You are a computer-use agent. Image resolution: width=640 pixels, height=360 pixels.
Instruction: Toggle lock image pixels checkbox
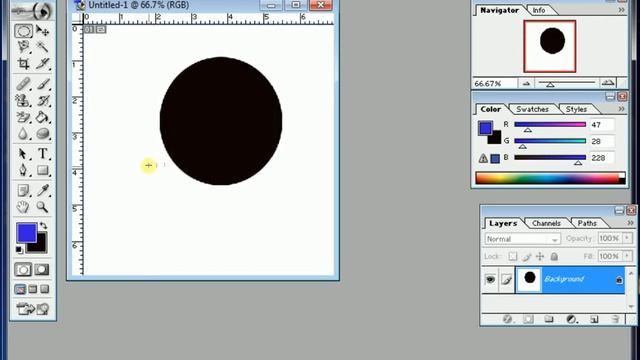point(527,256)
